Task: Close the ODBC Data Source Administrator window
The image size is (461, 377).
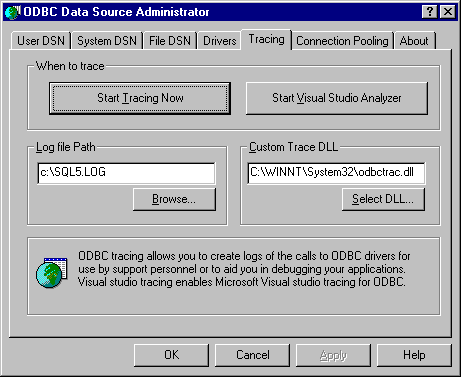Action: pos(448,12)
